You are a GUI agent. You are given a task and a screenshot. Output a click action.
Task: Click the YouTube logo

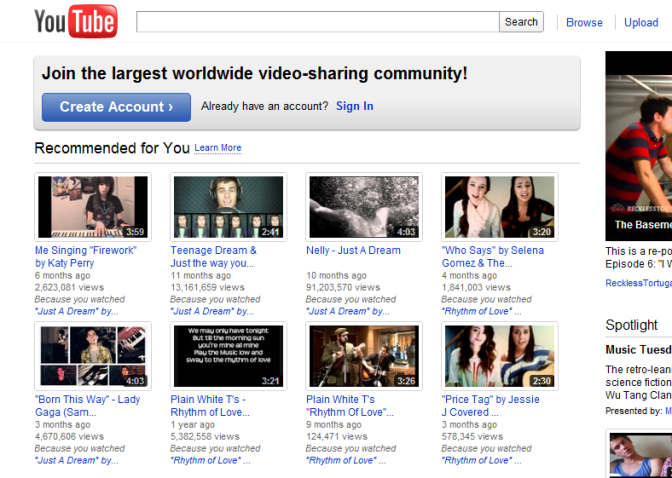75,22
